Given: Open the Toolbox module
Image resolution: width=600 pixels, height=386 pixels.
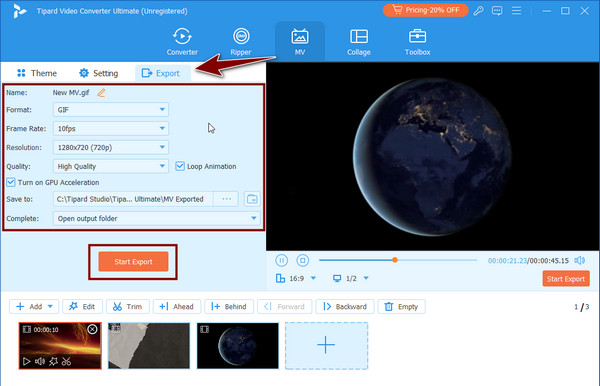Looking at the screenshot, I should [x=417, y=42].
